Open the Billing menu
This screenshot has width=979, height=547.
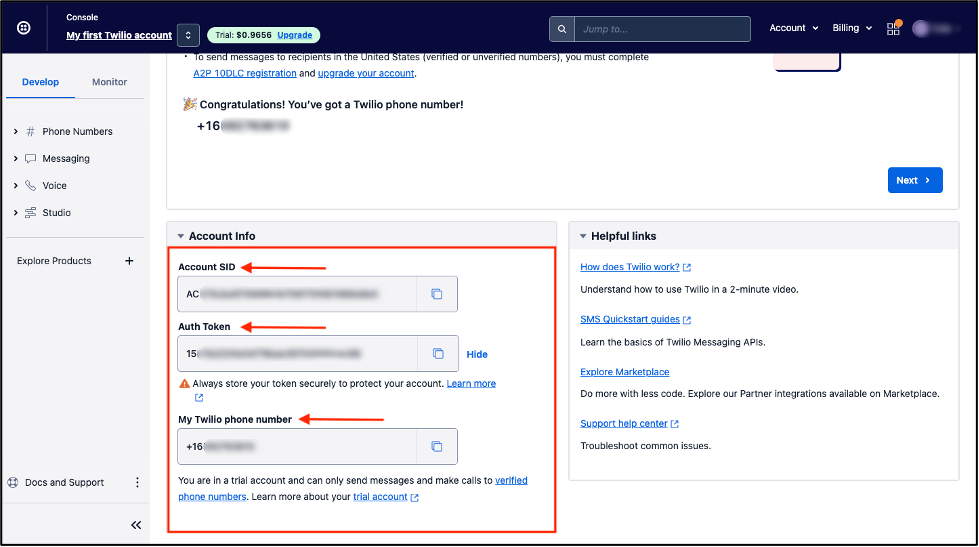[852, 28]
